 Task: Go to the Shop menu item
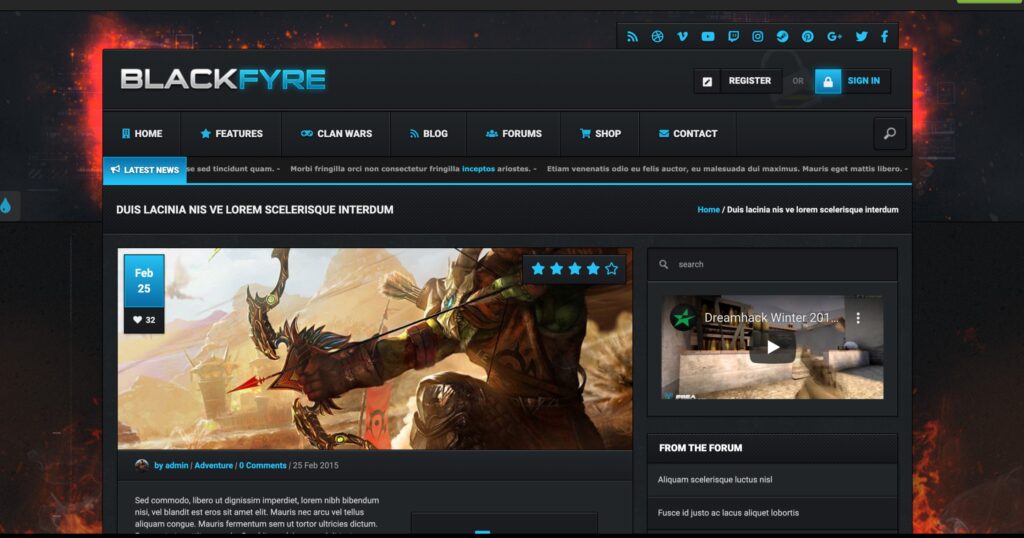(x=600, y=133)
